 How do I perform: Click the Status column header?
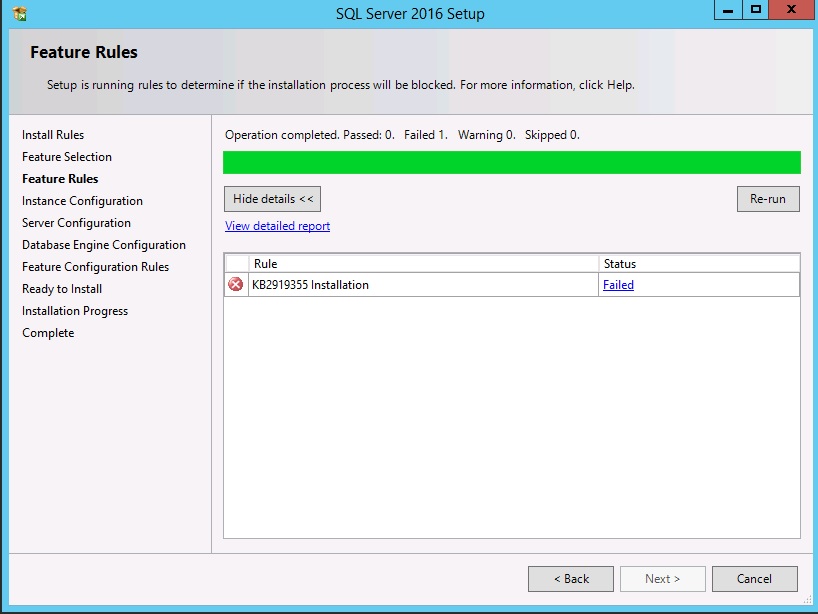(x=699, y=264)
